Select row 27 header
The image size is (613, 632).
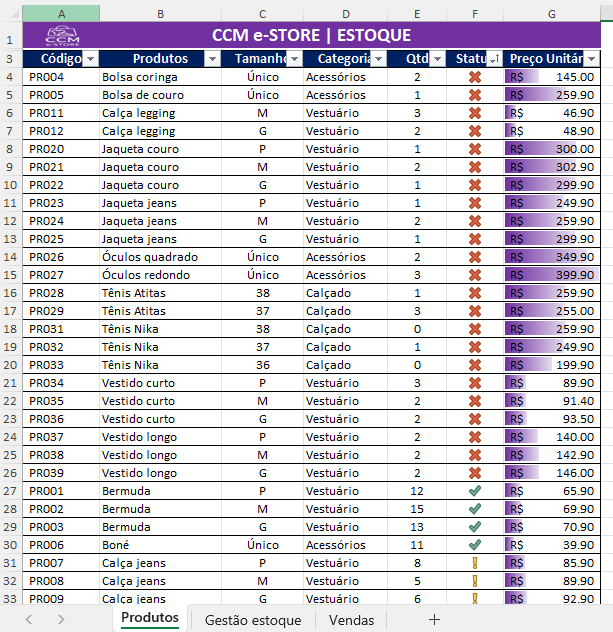coord(10,491)
